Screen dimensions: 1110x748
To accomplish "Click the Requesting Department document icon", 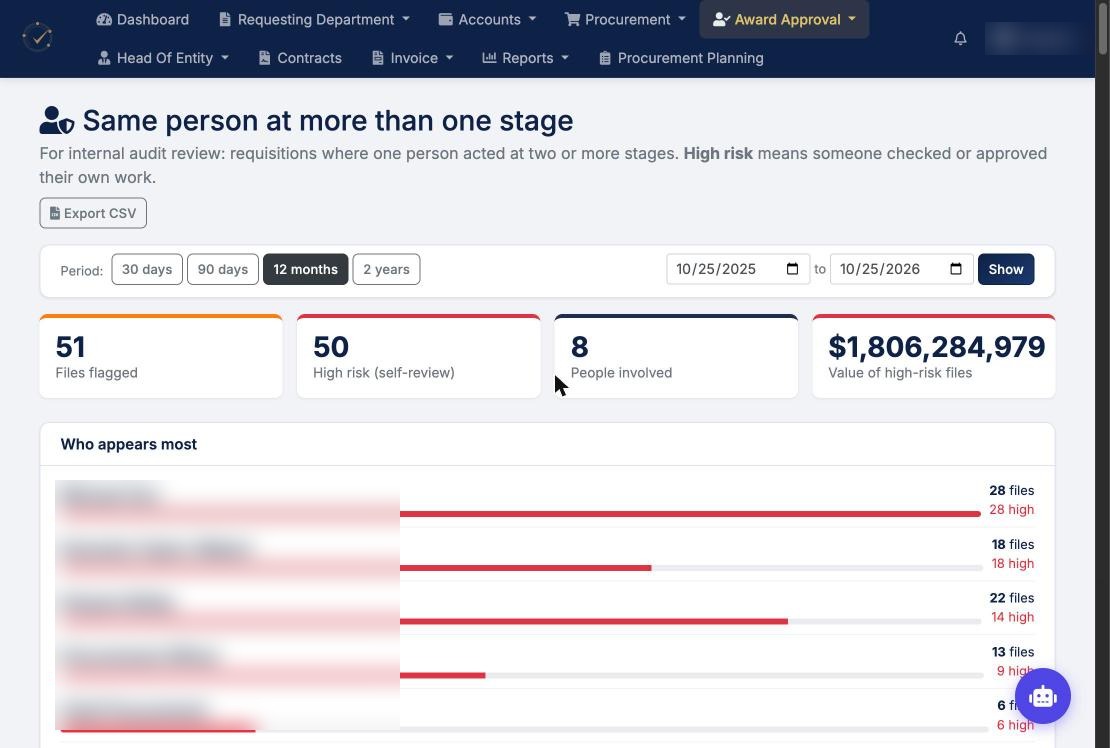I will point(225,19).
